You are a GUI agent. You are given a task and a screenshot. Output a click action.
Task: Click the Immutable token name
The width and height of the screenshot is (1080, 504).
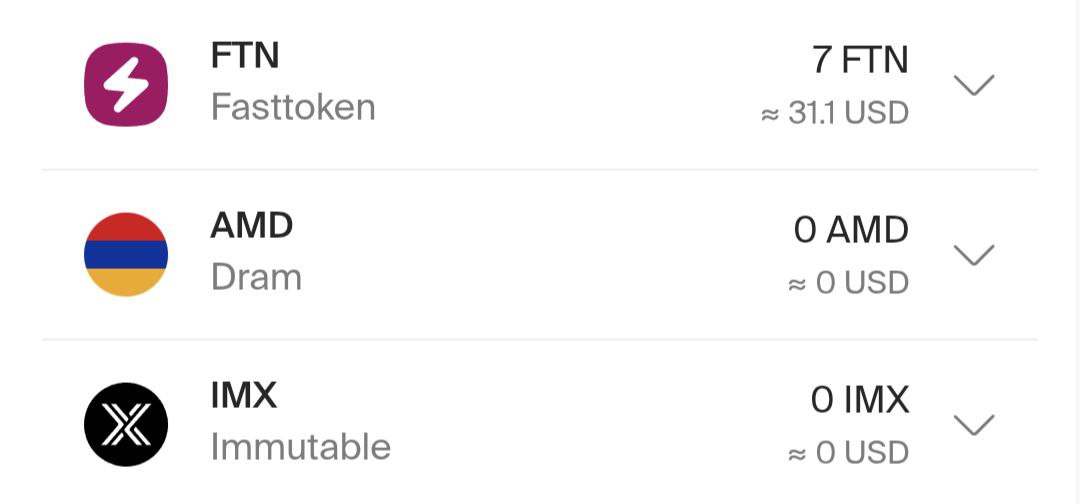pos(300,448)
